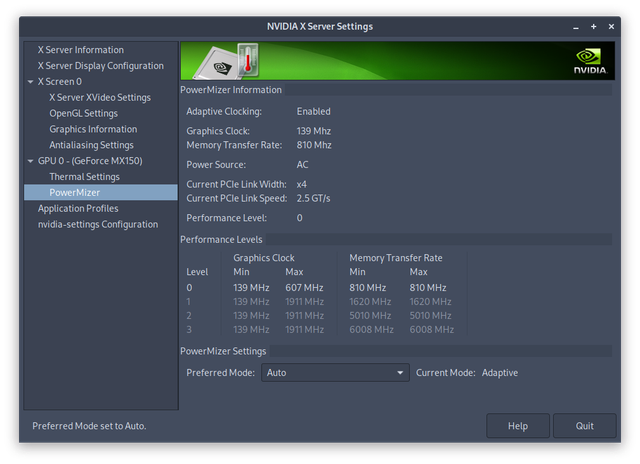Click the 'Graphics Clock' table header
Screen dimensions: 640x464
coord(264,258)
